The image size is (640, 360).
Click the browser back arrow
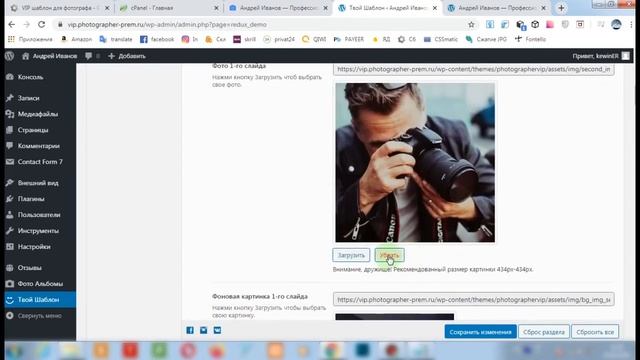tap(12, 24)
